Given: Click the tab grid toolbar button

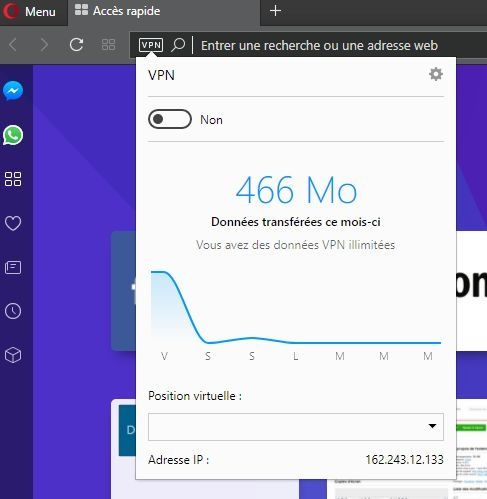Looking at the screenshot, I should 108,45.
